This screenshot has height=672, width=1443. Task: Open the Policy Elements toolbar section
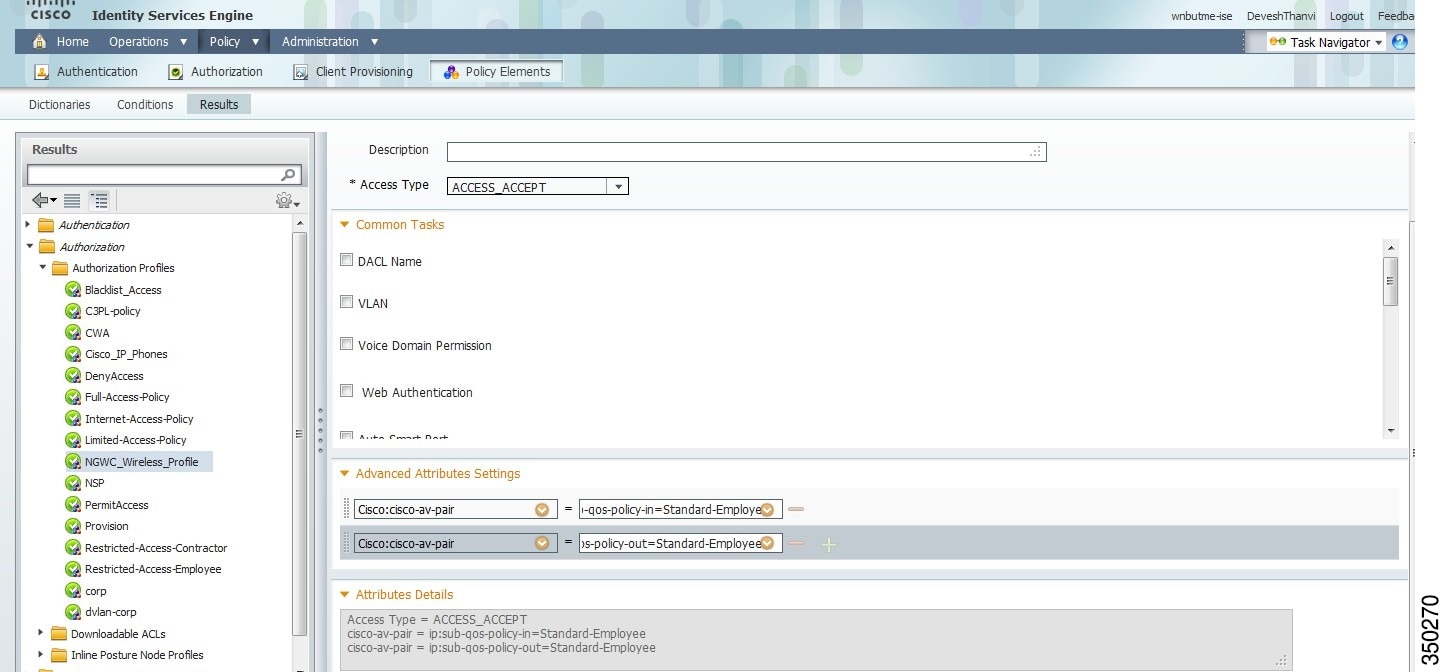pyautogui.click(x=496, y=71)
